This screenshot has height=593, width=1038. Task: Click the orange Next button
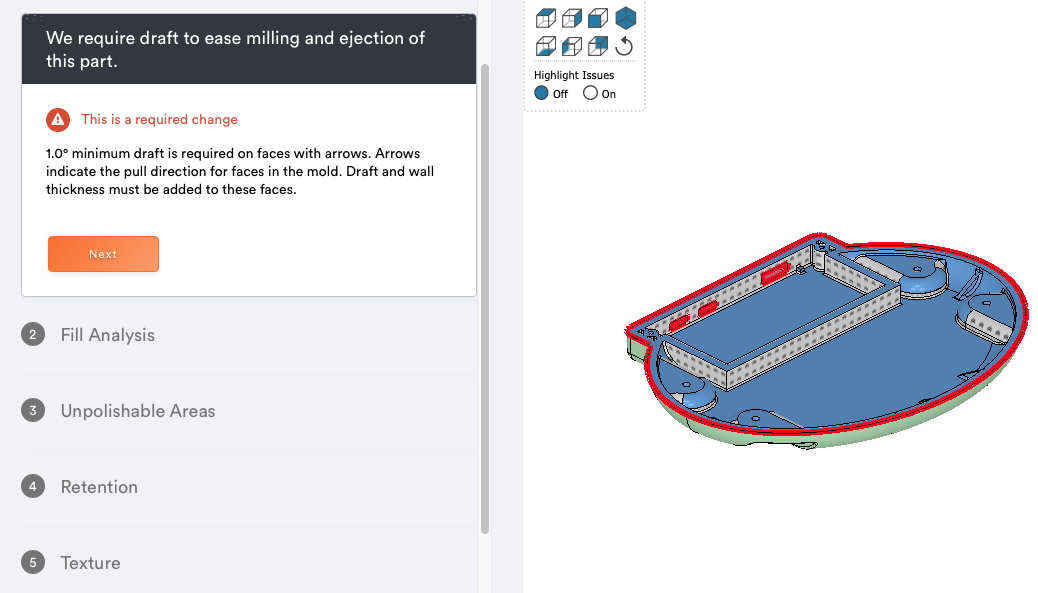[x=103, y=254]
